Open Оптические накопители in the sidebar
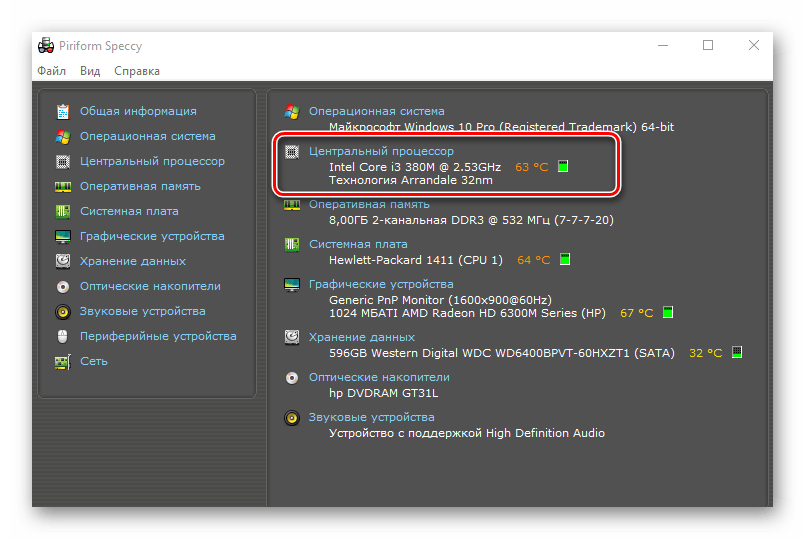805x539 pixels. (x=150, y=286)
